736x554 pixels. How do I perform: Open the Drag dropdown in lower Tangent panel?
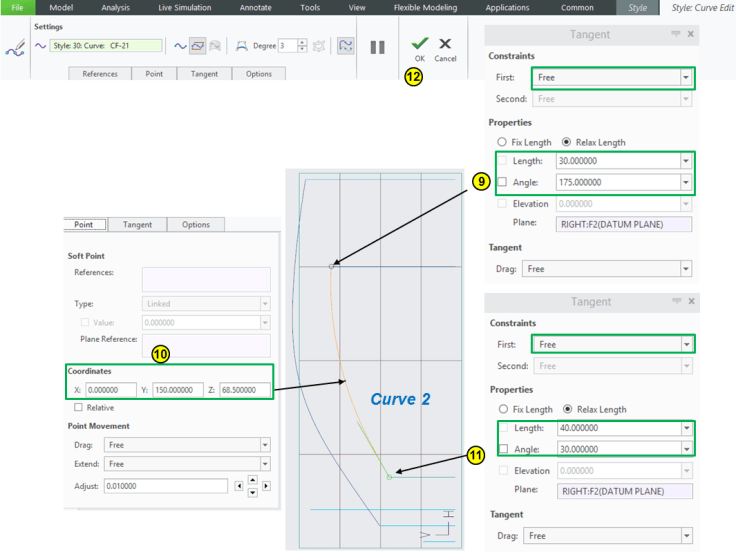685,536
